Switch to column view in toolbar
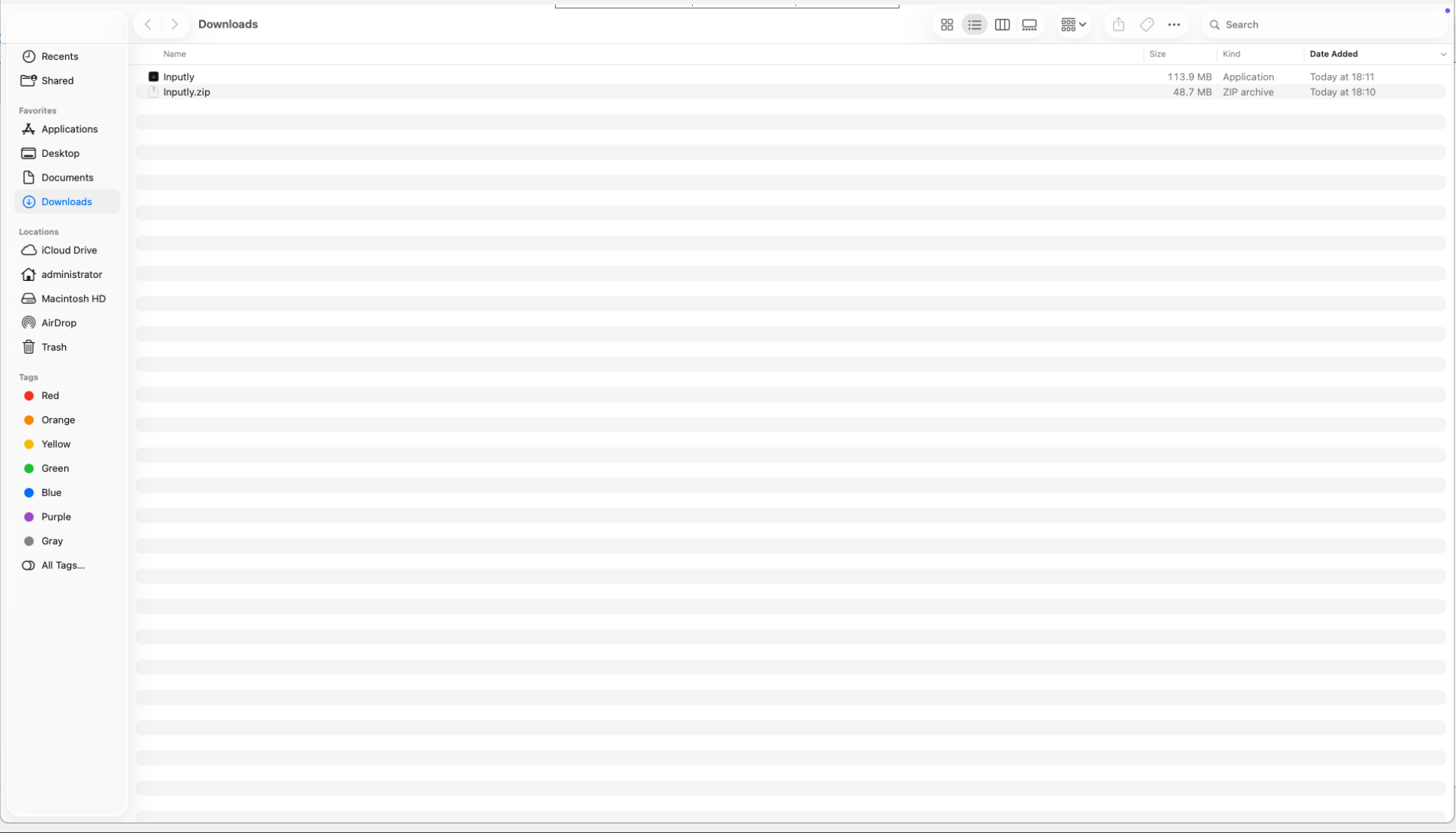Screen dimensions: 1456x833 tap(1002, 24)
